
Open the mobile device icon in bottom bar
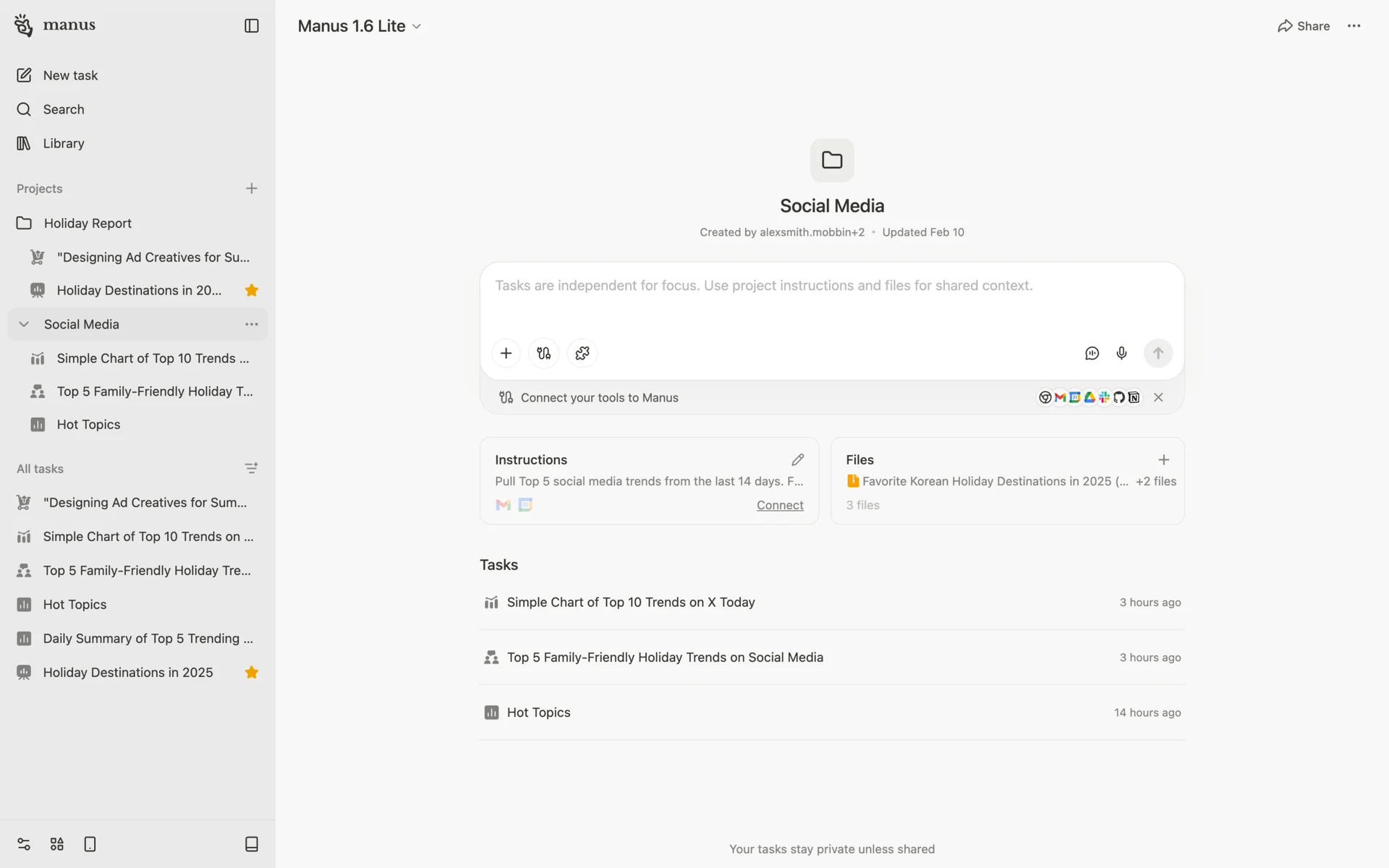90,844
